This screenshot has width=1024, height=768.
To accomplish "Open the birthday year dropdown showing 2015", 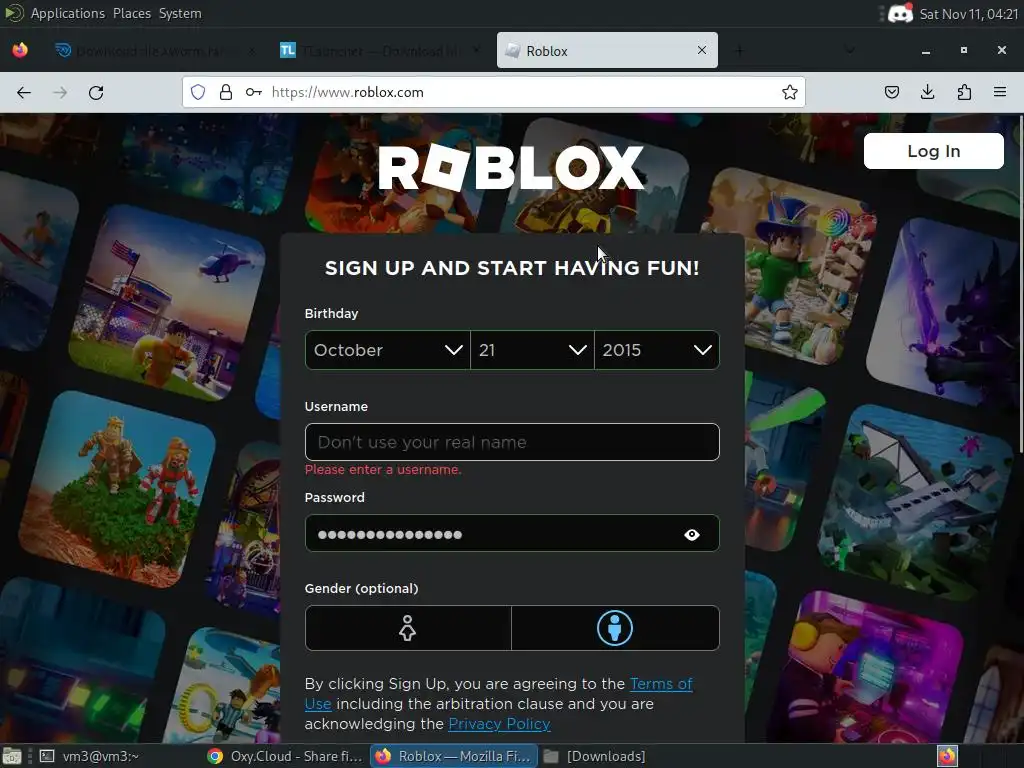I will pos(657,350).
